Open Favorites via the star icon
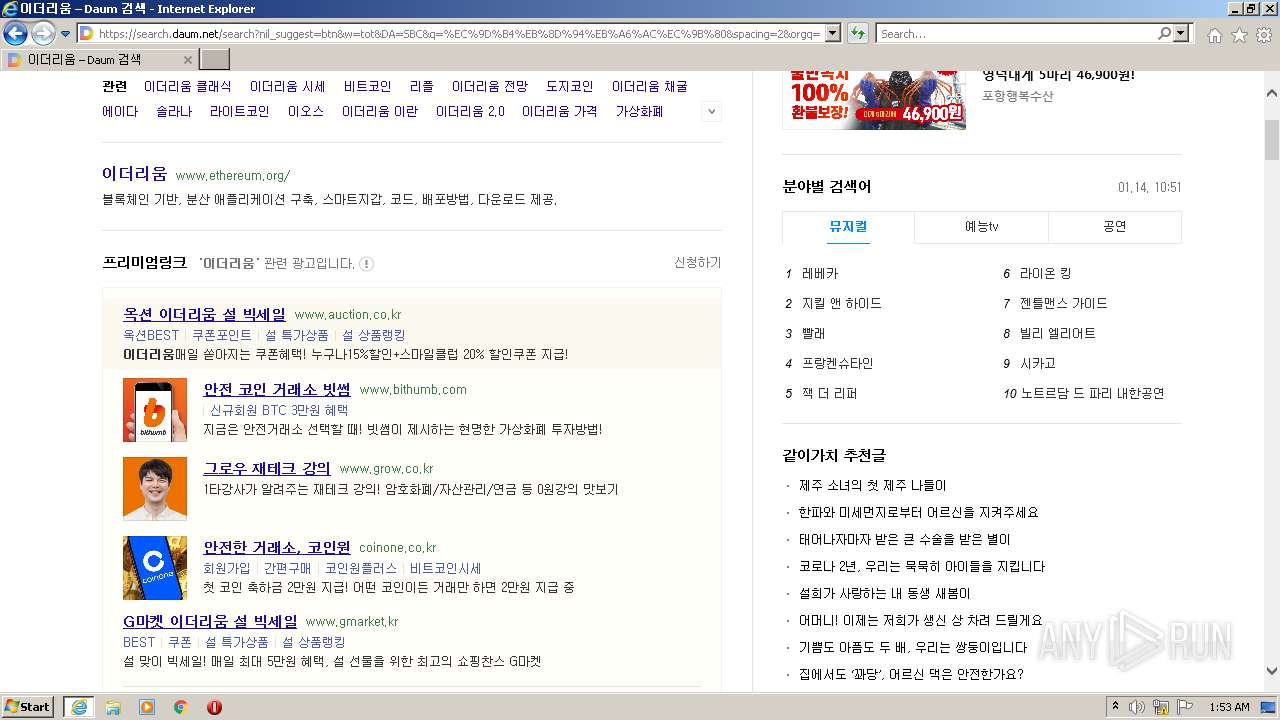The width and height of the screenshot is (1280, 720). (1239, 34)
